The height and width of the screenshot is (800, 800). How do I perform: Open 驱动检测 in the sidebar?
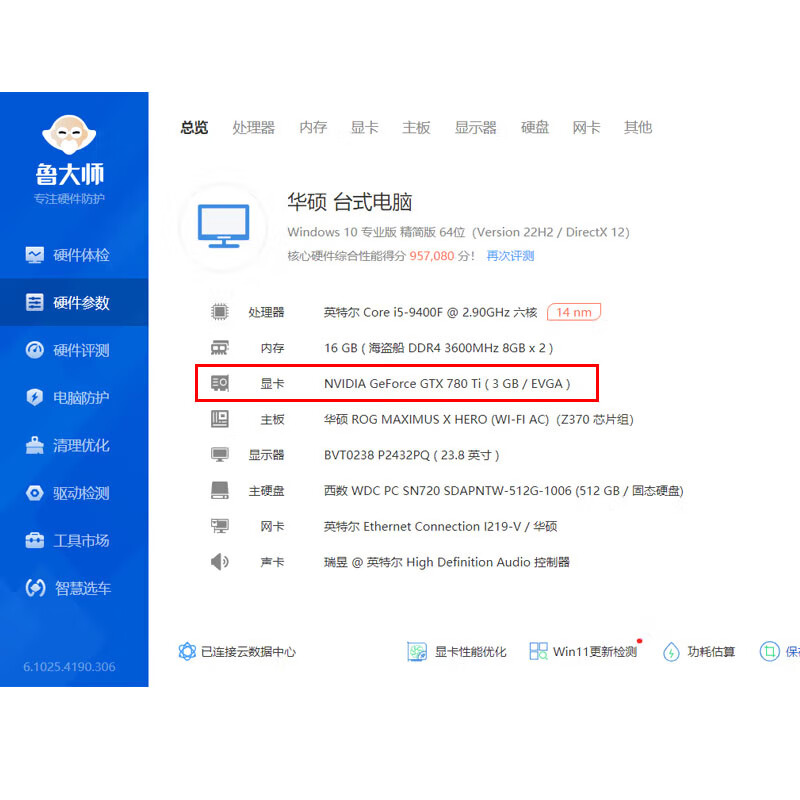(69, 493)
